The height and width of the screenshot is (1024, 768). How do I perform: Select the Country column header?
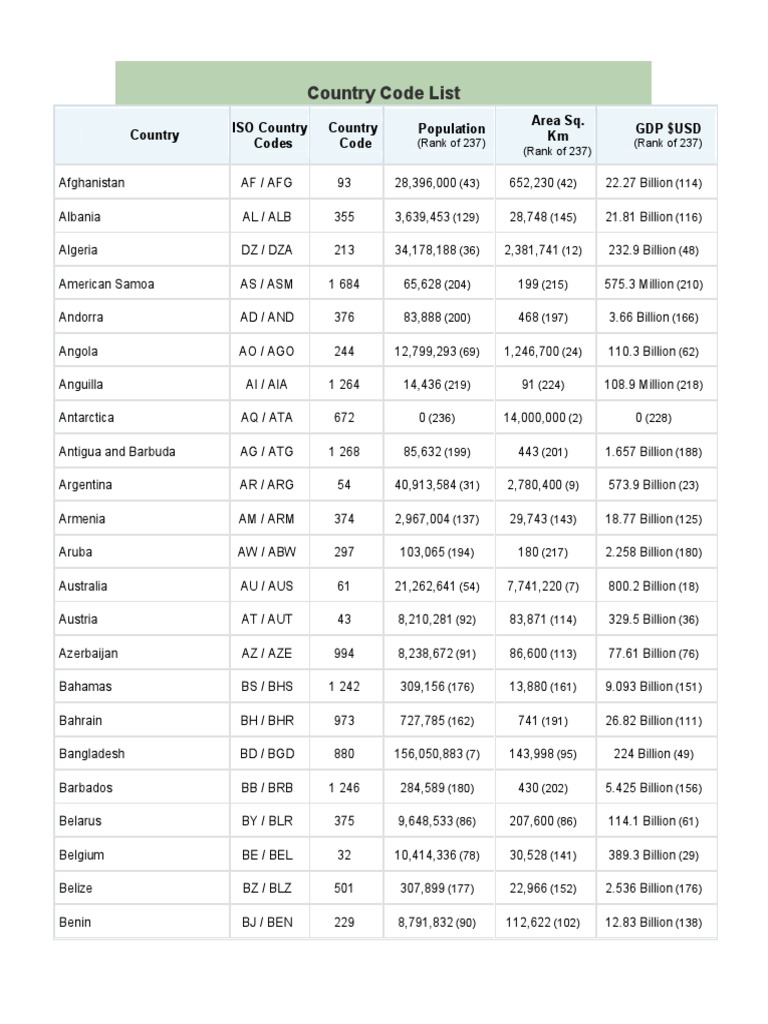[x=154, y=135]
